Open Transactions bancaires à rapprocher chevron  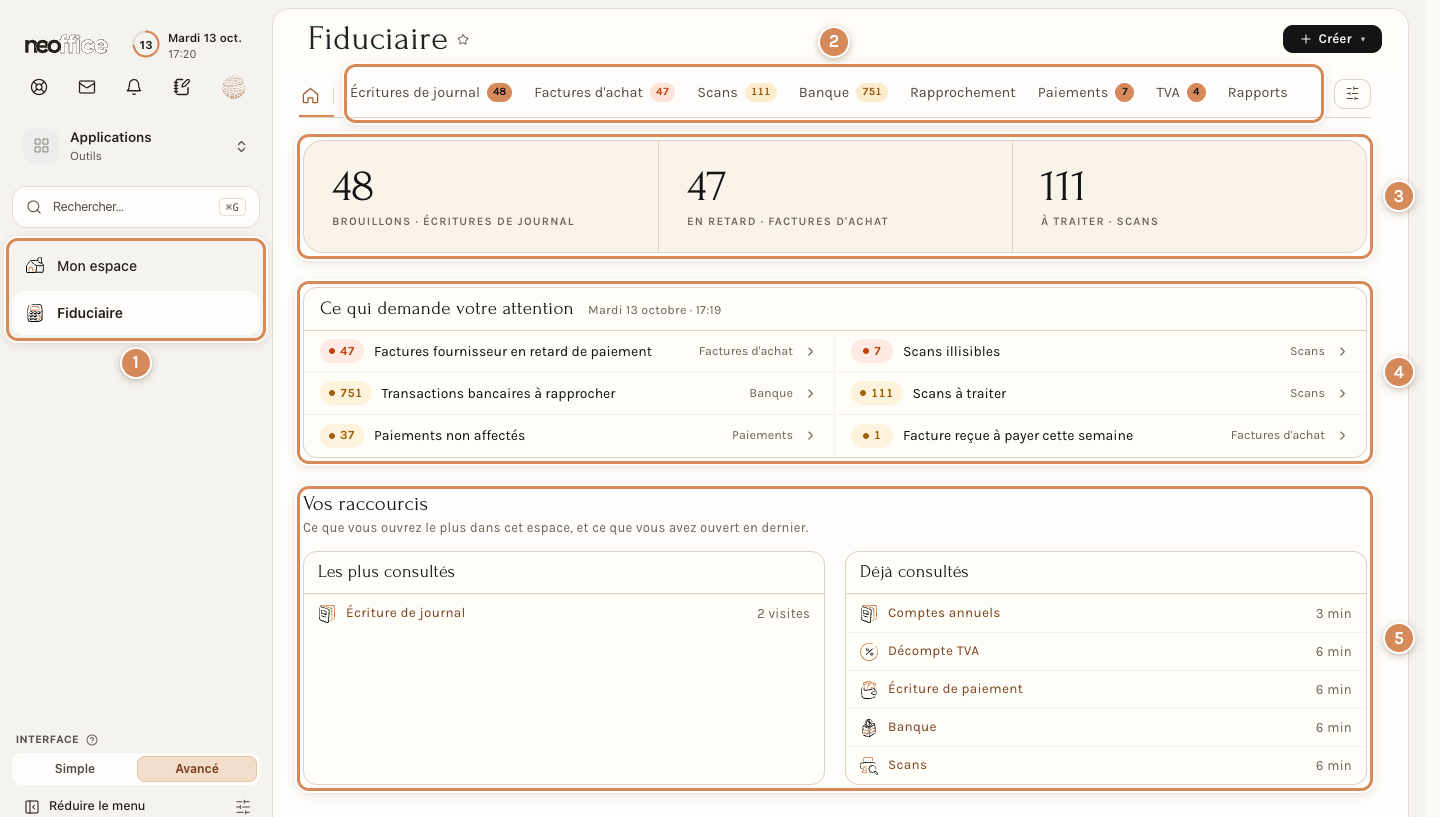click(810, 394)
